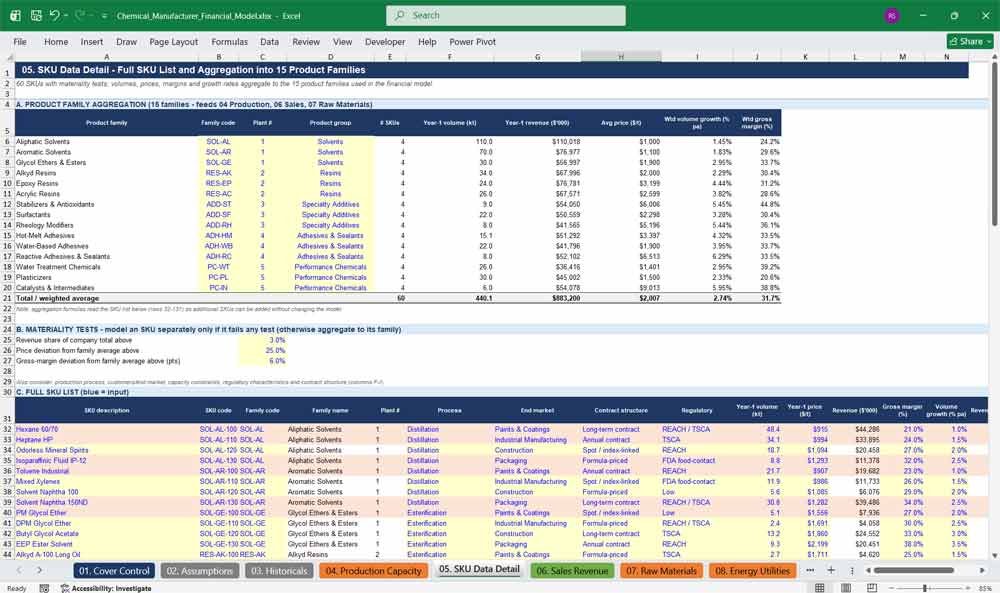Image resolution: width=1000 pixels, height=593 pixels.
Task: Select the 'Epoxy Resins' family cell
Action: [107, 183]
